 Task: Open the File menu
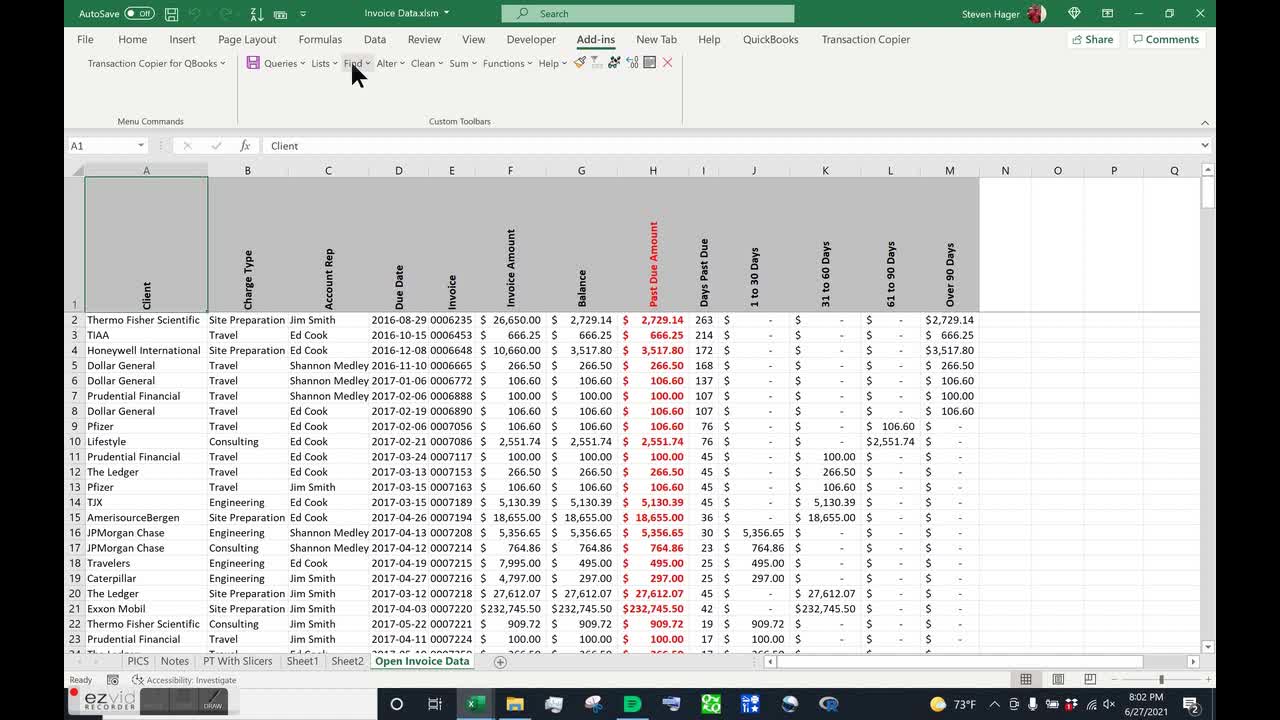[x=85, y=39]
